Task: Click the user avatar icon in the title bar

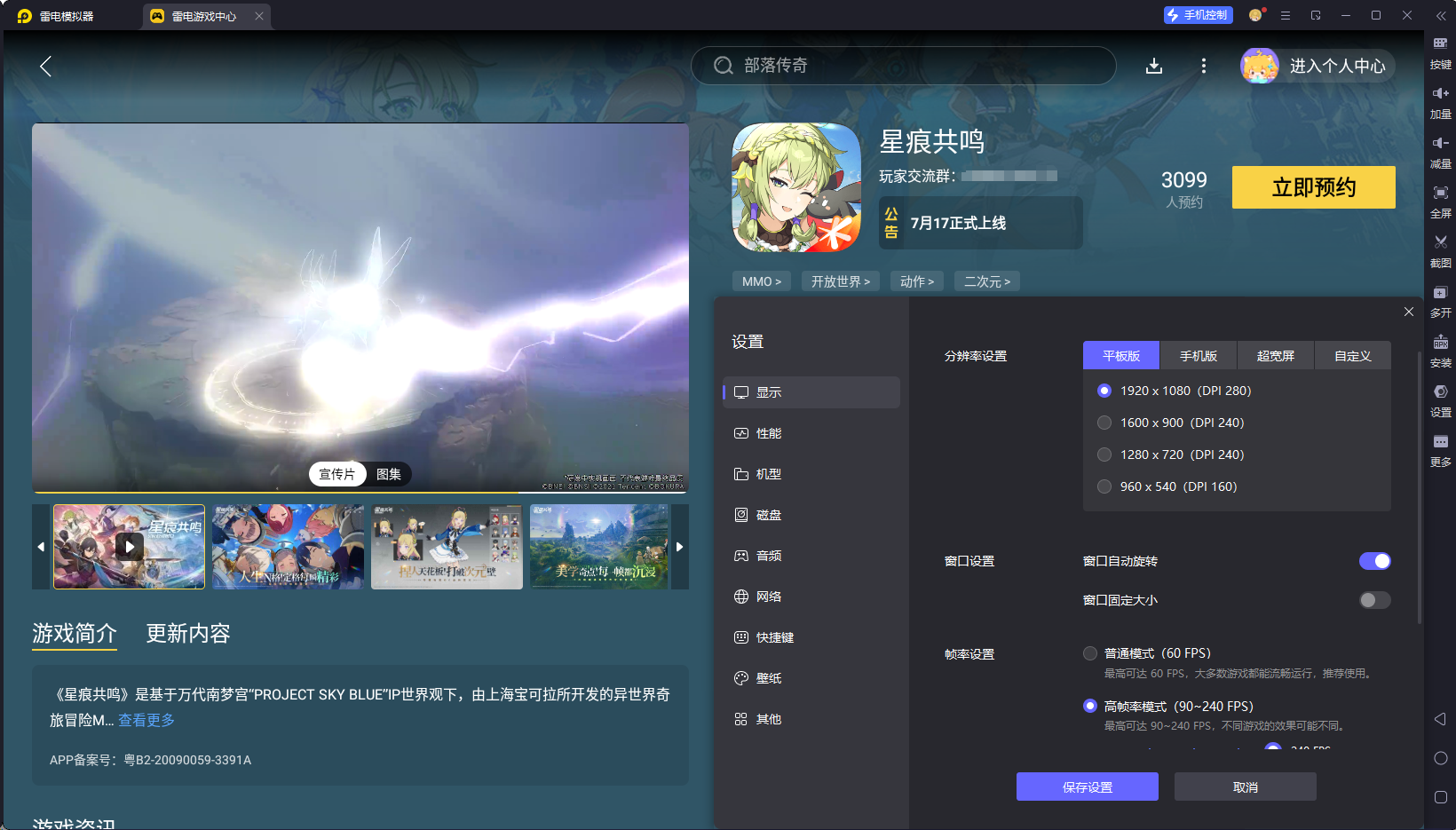Action: pos(1255,15)
